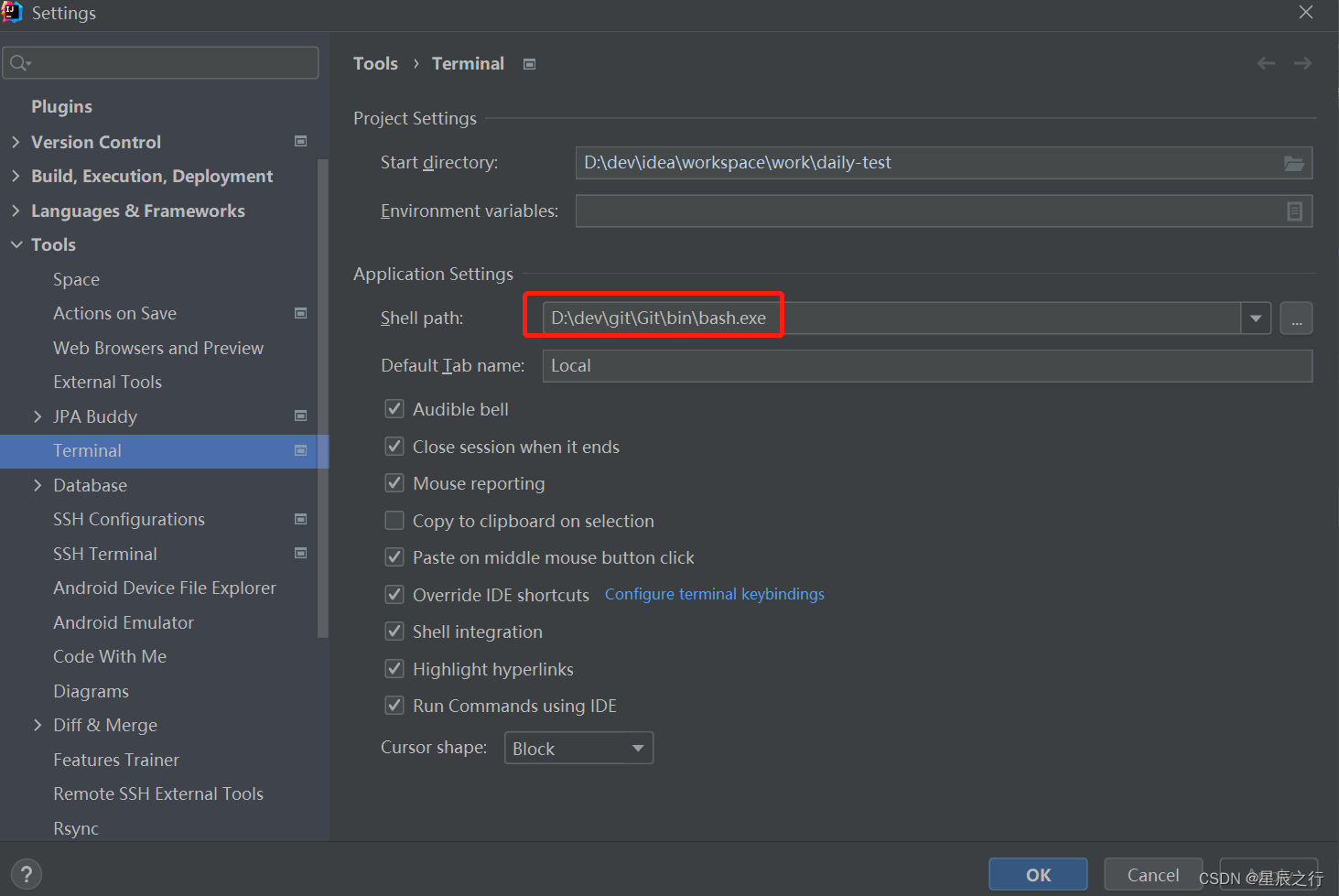Open the Cursor shape Block dropdown

578,748
